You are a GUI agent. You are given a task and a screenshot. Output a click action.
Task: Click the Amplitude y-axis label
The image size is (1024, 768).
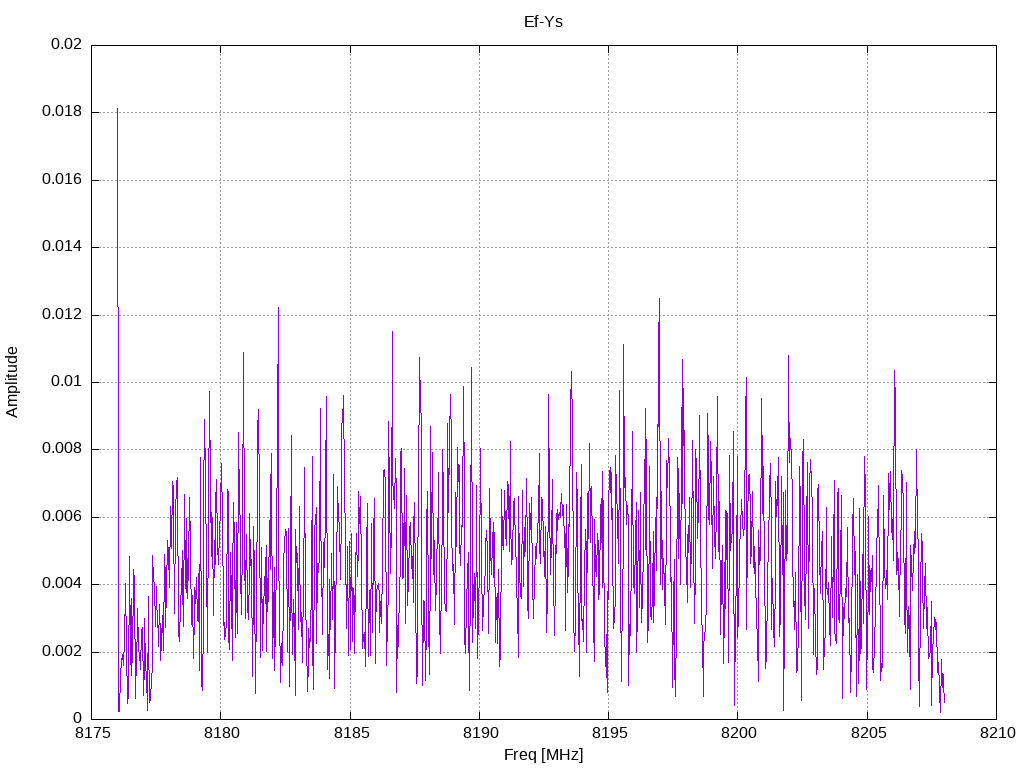[x=12, y=382]
